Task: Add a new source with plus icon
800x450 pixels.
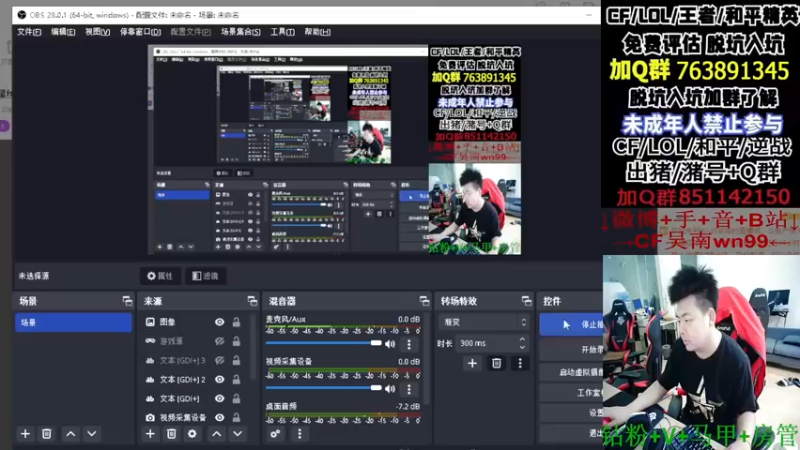Action: 150,434
